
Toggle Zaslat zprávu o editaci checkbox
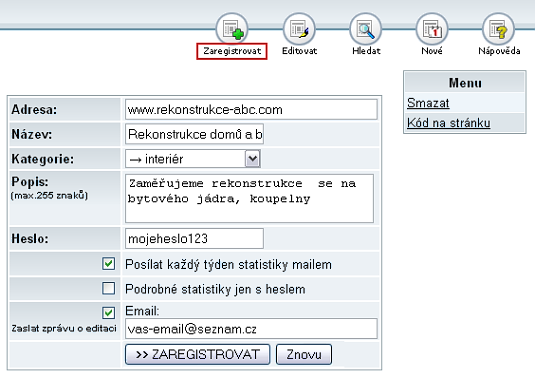tap(109, 312)
